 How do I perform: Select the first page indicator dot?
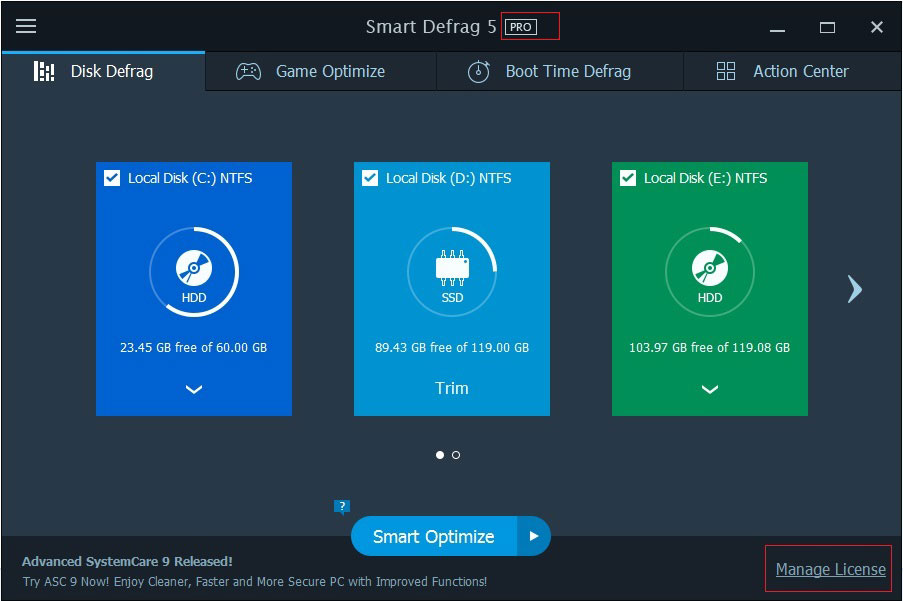coord(440,455)
